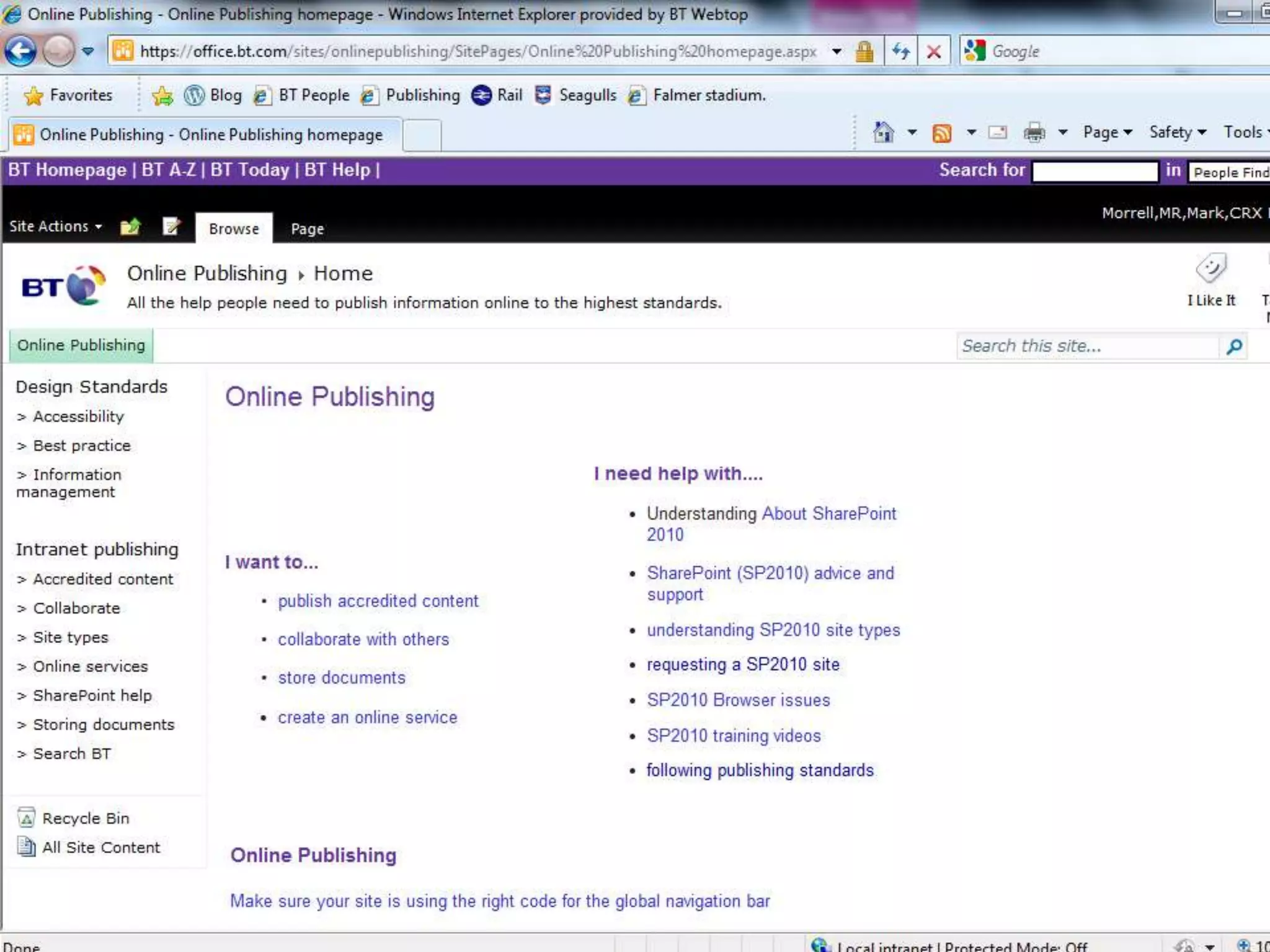Click the red Stop loading icon
The height and width of the screenshot is (952, 1270).
[933, 51]
